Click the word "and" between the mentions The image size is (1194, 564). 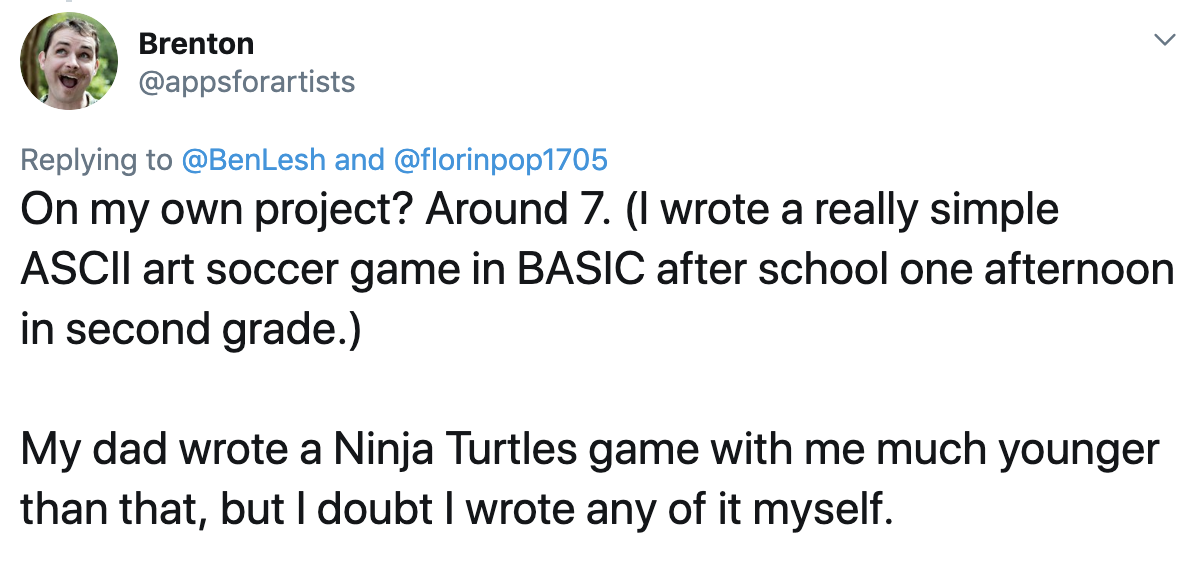click(359, 160)
